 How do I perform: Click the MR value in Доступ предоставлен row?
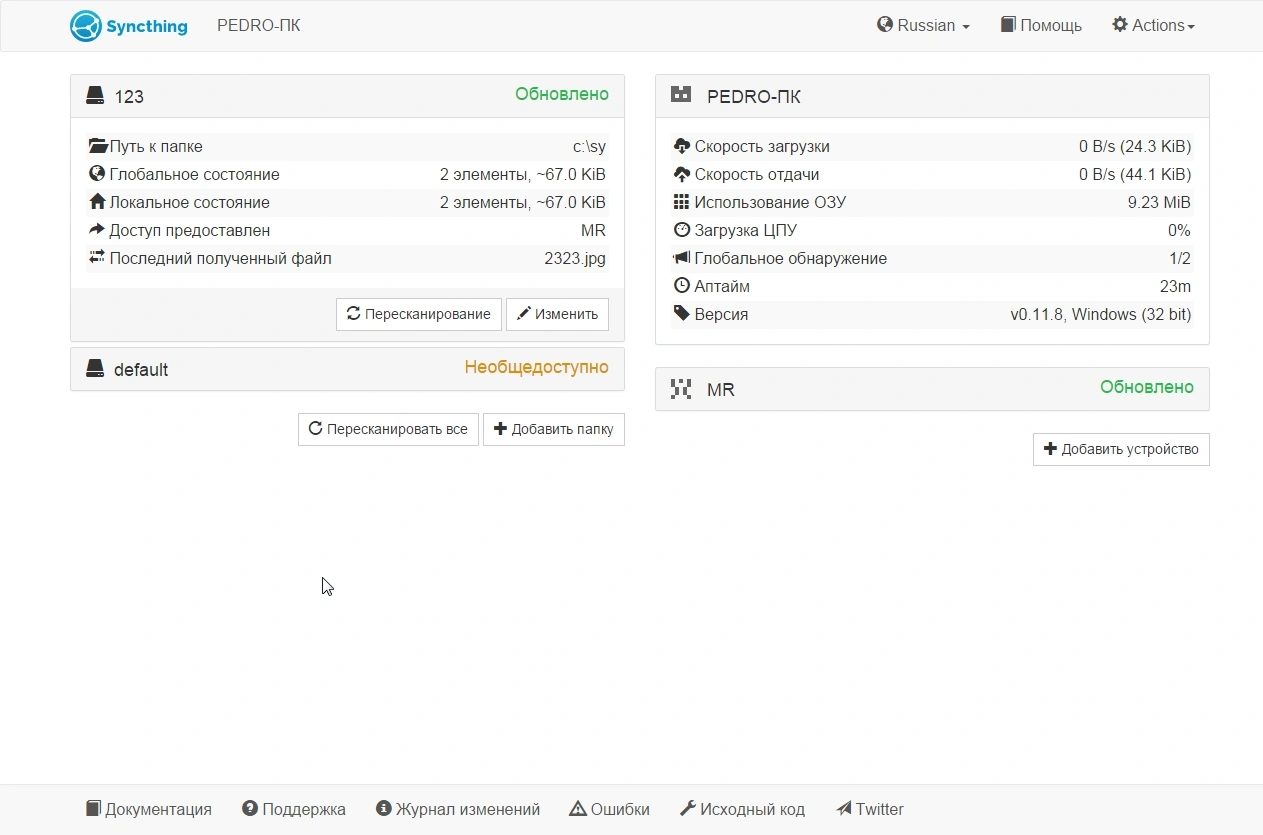pos(593,230)
